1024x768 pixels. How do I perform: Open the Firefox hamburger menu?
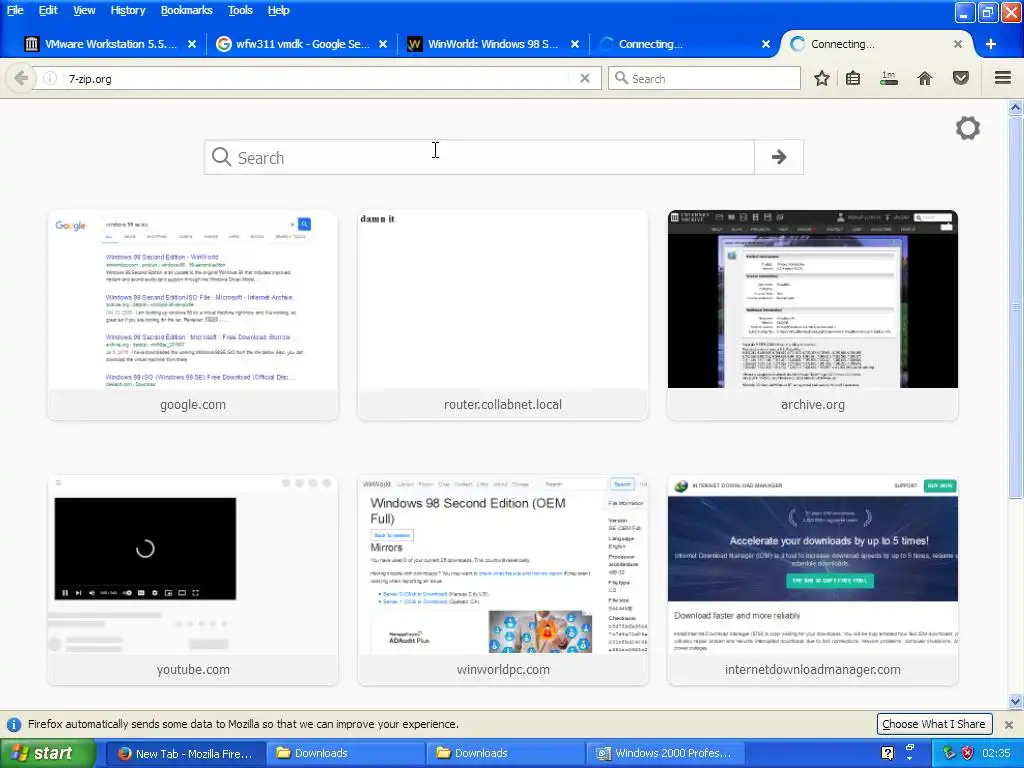pos(1003,78)
